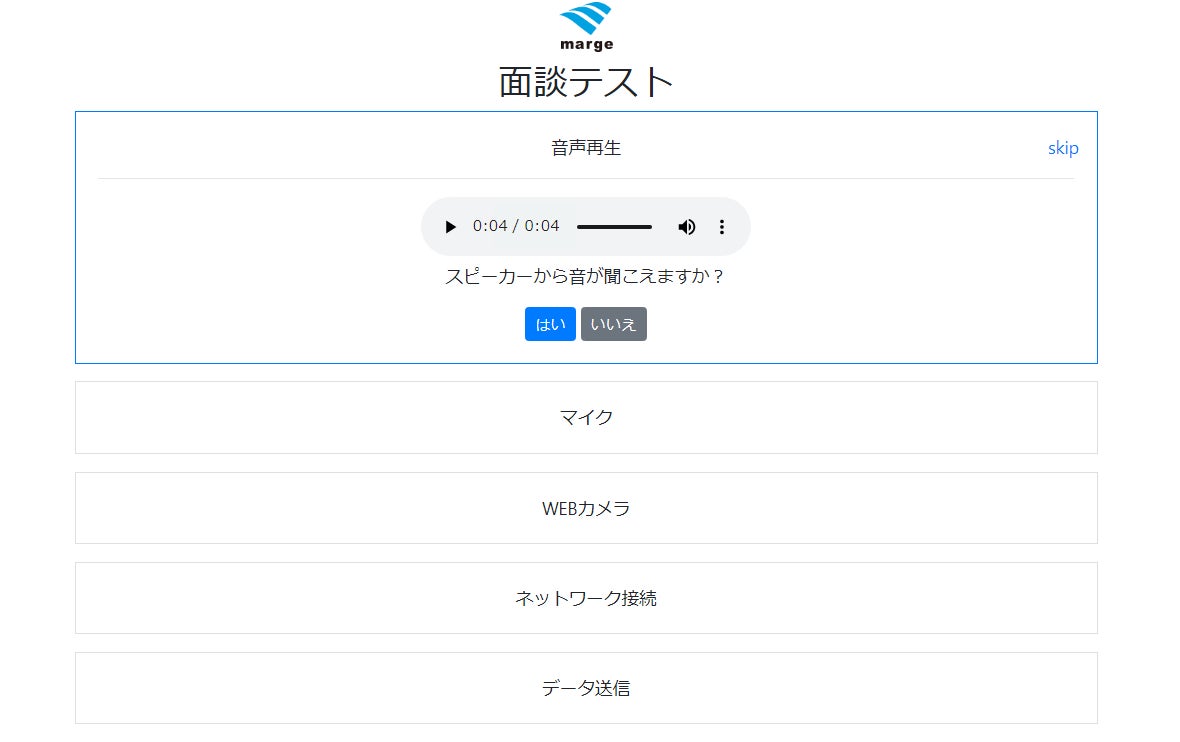Play the test audio clip
Image resolution: width=1180 pixels, height=742 pixels.
450,227
